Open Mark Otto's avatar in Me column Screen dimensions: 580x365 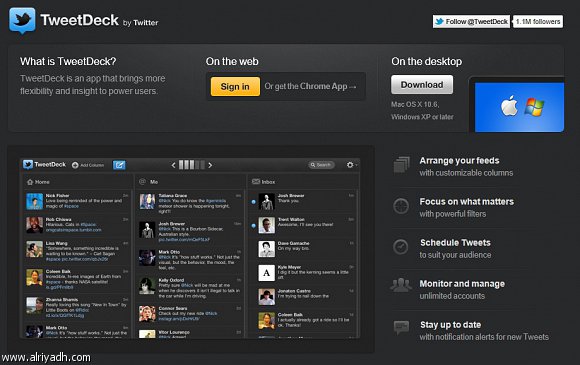147,258
